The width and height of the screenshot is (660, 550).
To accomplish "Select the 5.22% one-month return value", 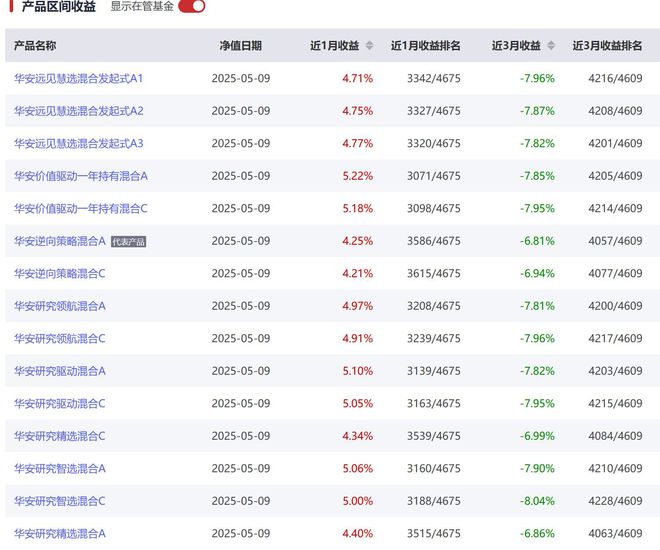I will pyautogui.click(x=358, y=176).
